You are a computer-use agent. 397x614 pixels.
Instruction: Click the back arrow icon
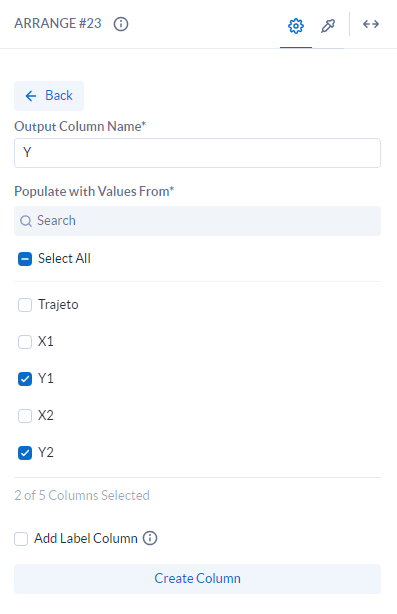pyautogui.click(x=31, y=96)
